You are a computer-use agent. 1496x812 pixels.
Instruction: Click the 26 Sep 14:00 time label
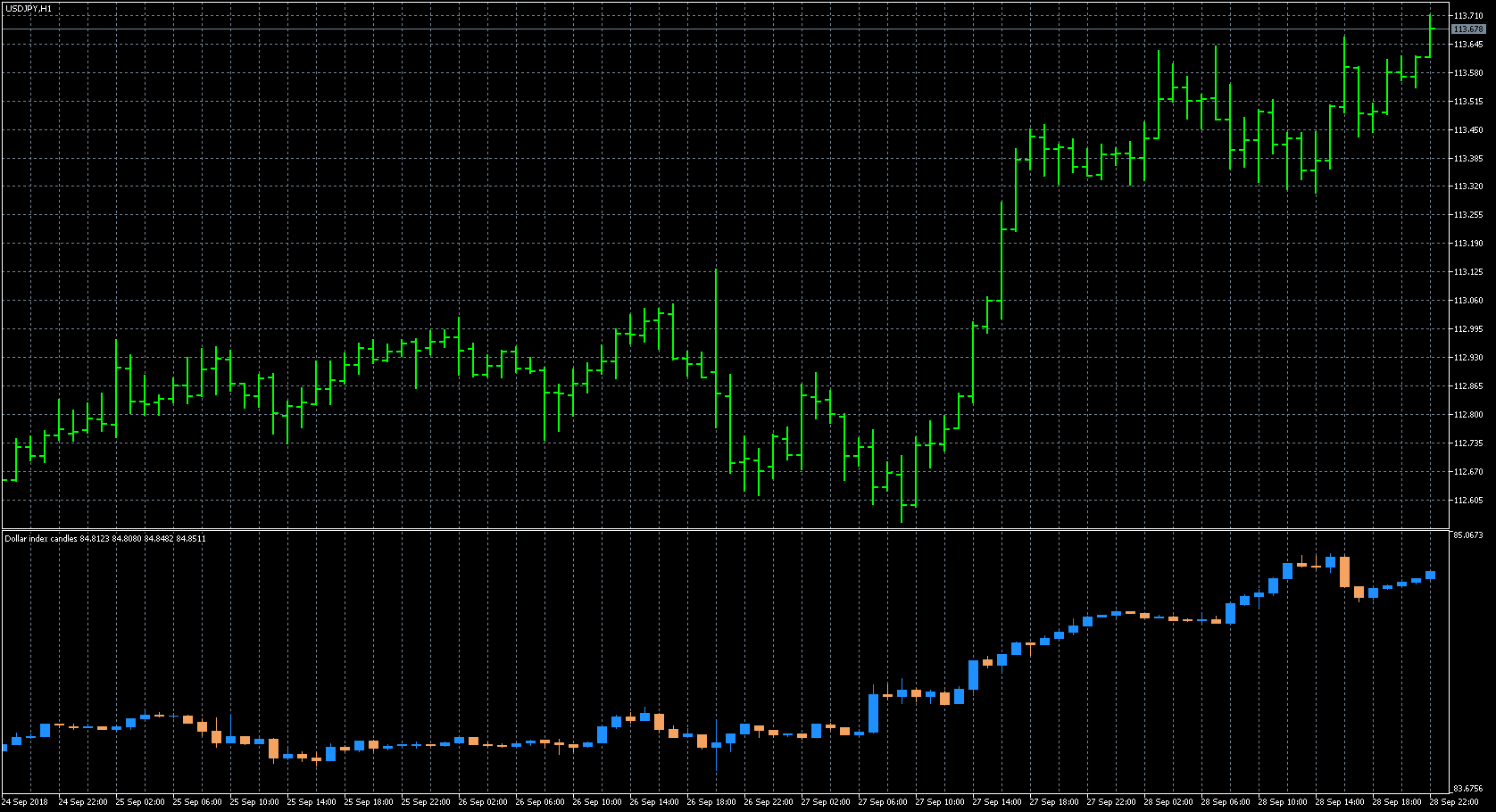point(654,802)
